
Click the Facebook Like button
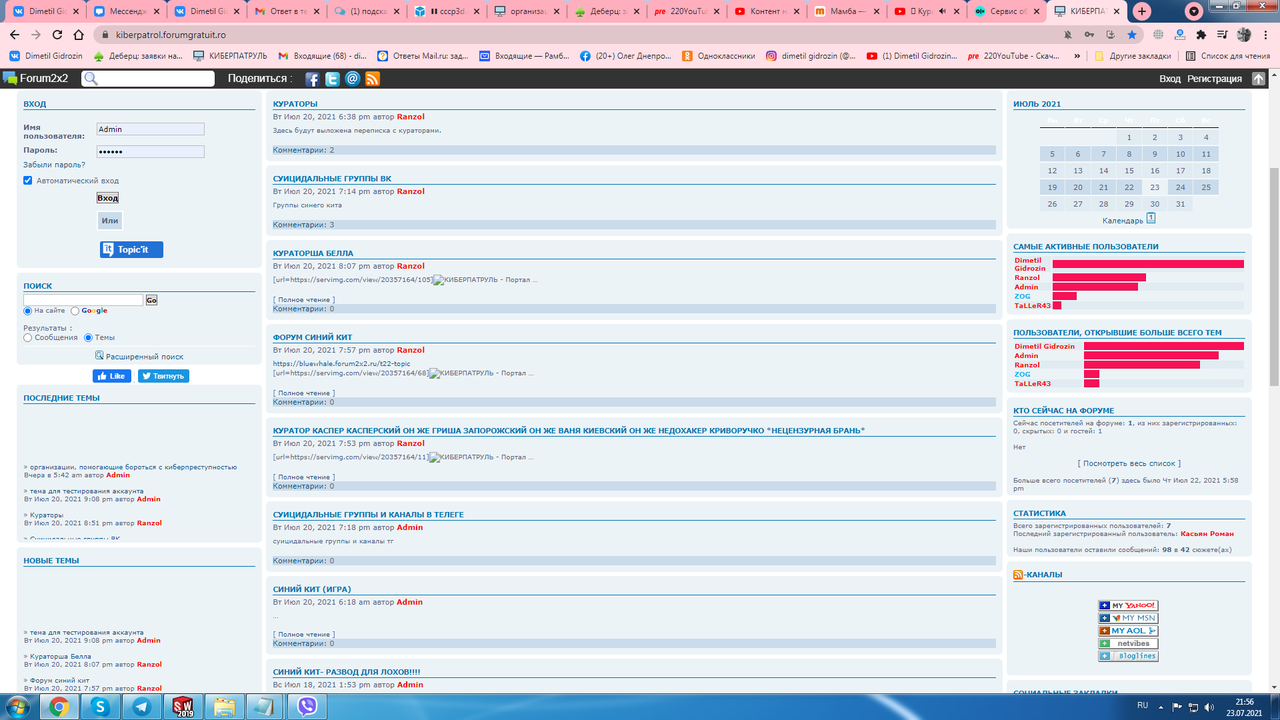coord(112,376)
